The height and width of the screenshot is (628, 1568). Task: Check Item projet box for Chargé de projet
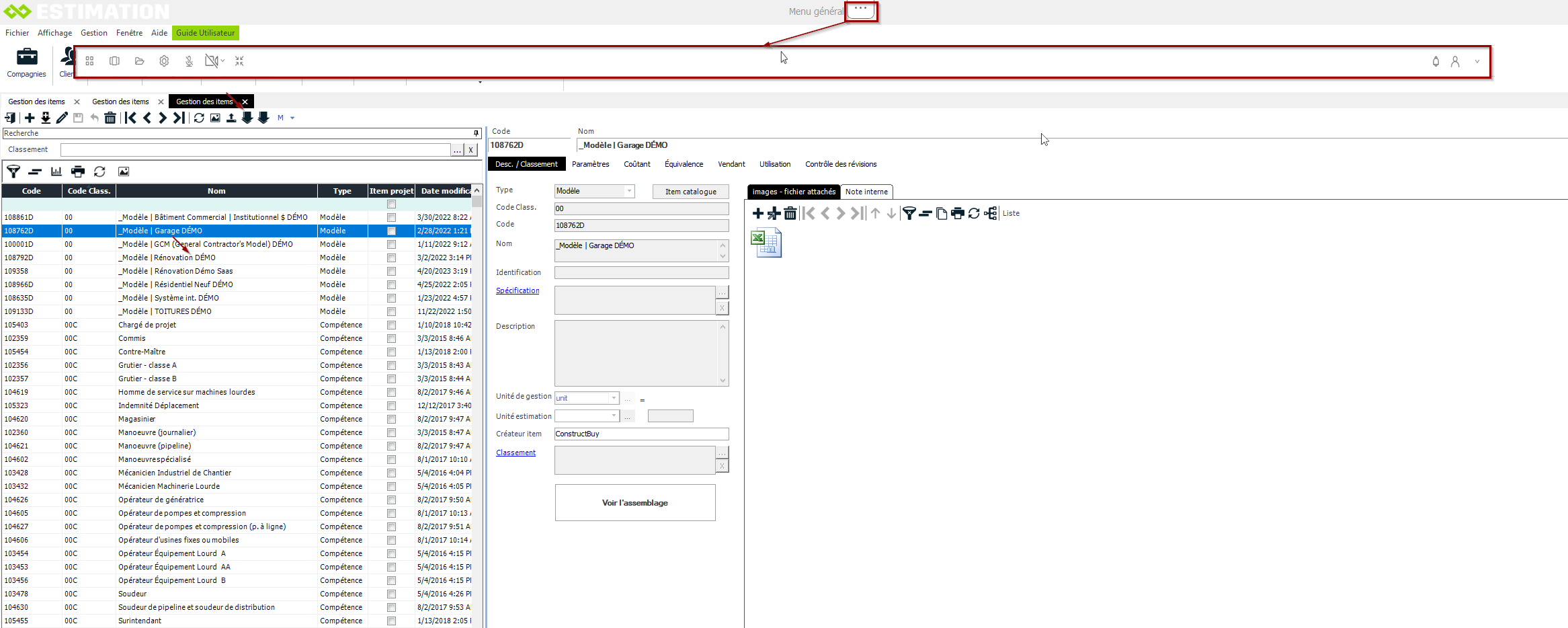pos(391,325)
